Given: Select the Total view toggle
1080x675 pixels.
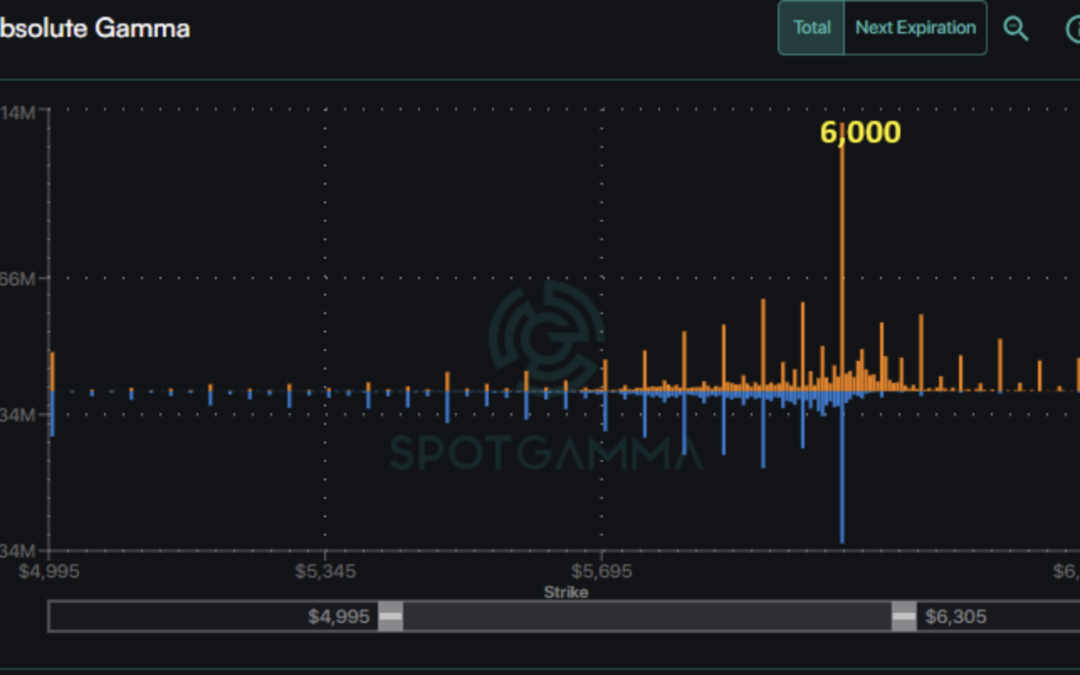Looking at the screenshot, I should (811, 28).
